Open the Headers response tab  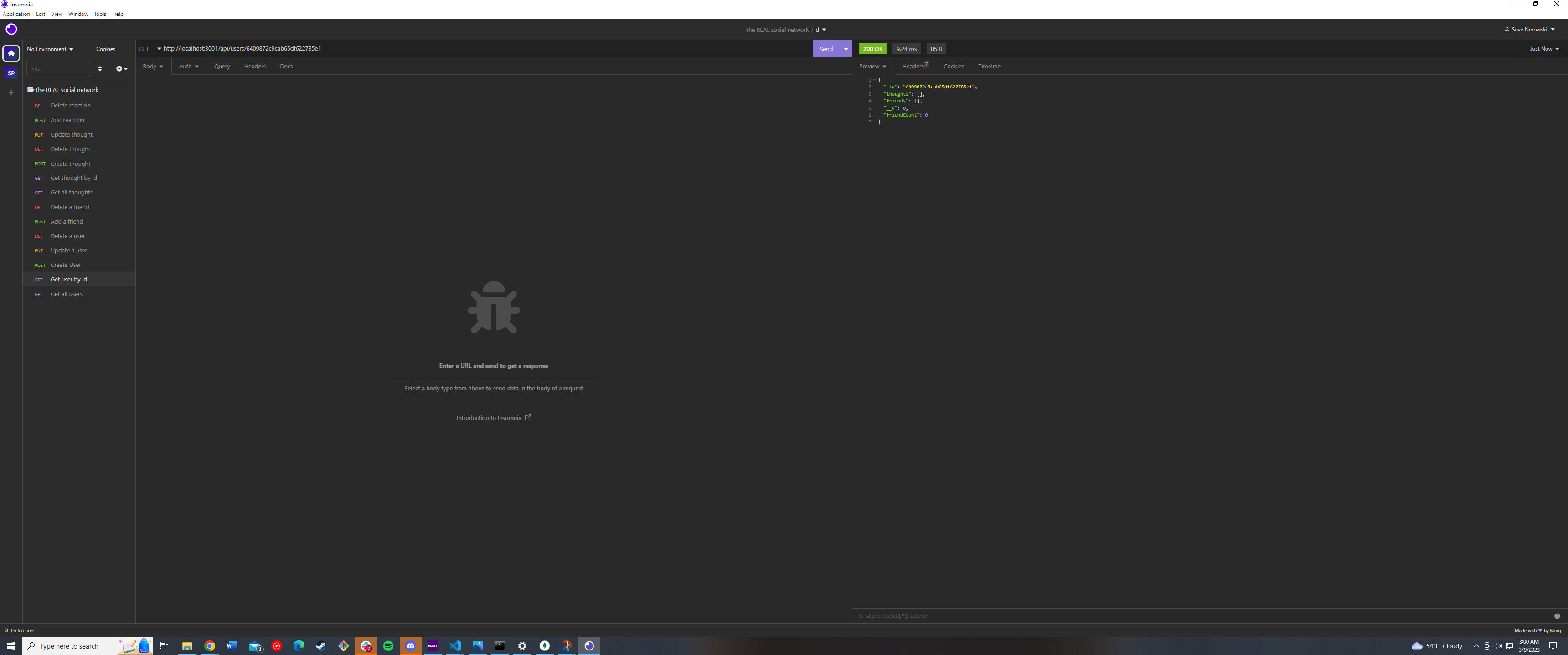coord(913,67)
